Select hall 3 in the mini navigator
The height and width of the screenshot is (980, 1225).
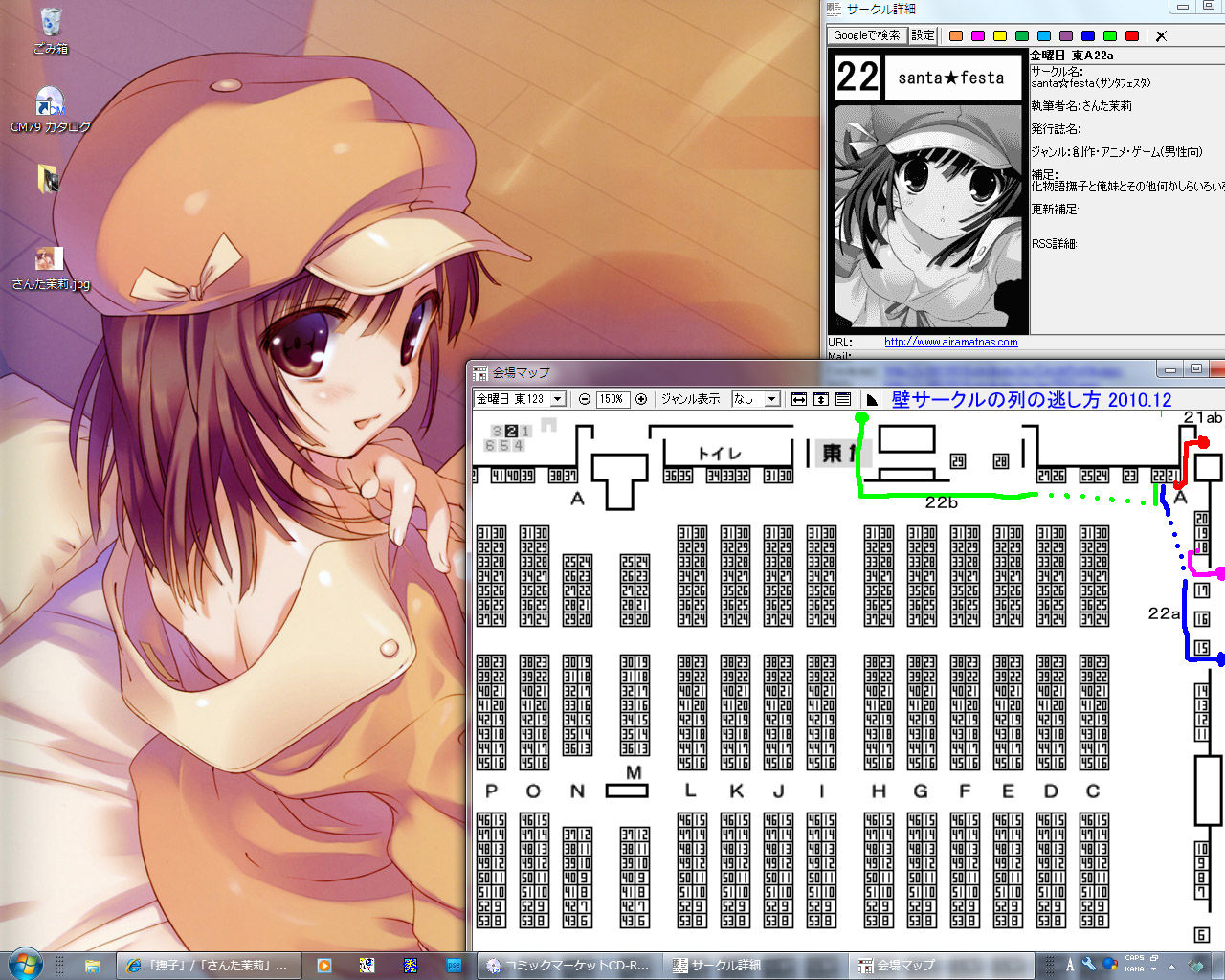(497, 432)
